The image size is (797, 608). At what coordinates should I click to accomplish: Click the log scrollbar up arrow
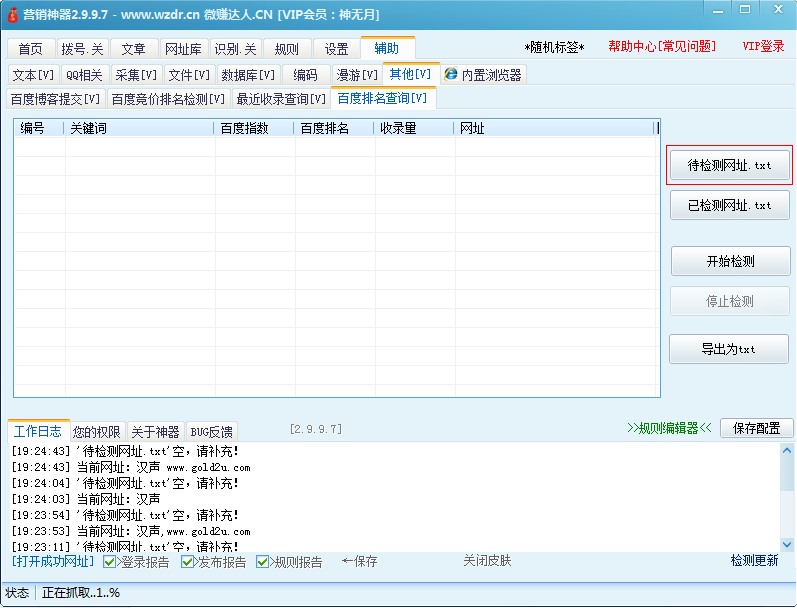coord(787,450)
